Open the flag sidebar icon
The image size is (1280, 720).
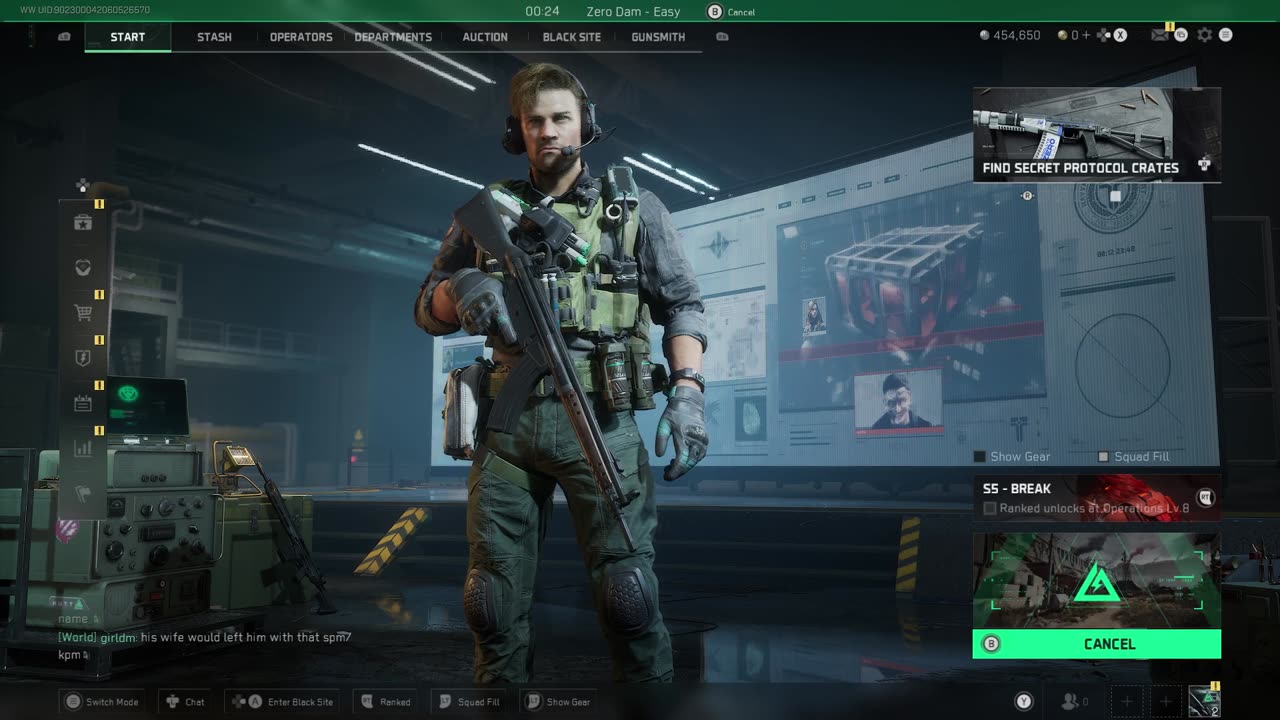pyautogui.click(x=83, y=493)
